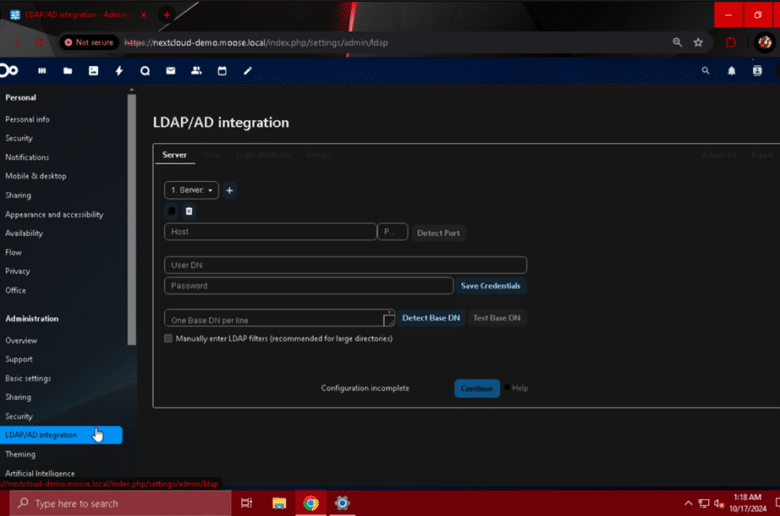Open the Advanced tab

(x=718, y=155)
